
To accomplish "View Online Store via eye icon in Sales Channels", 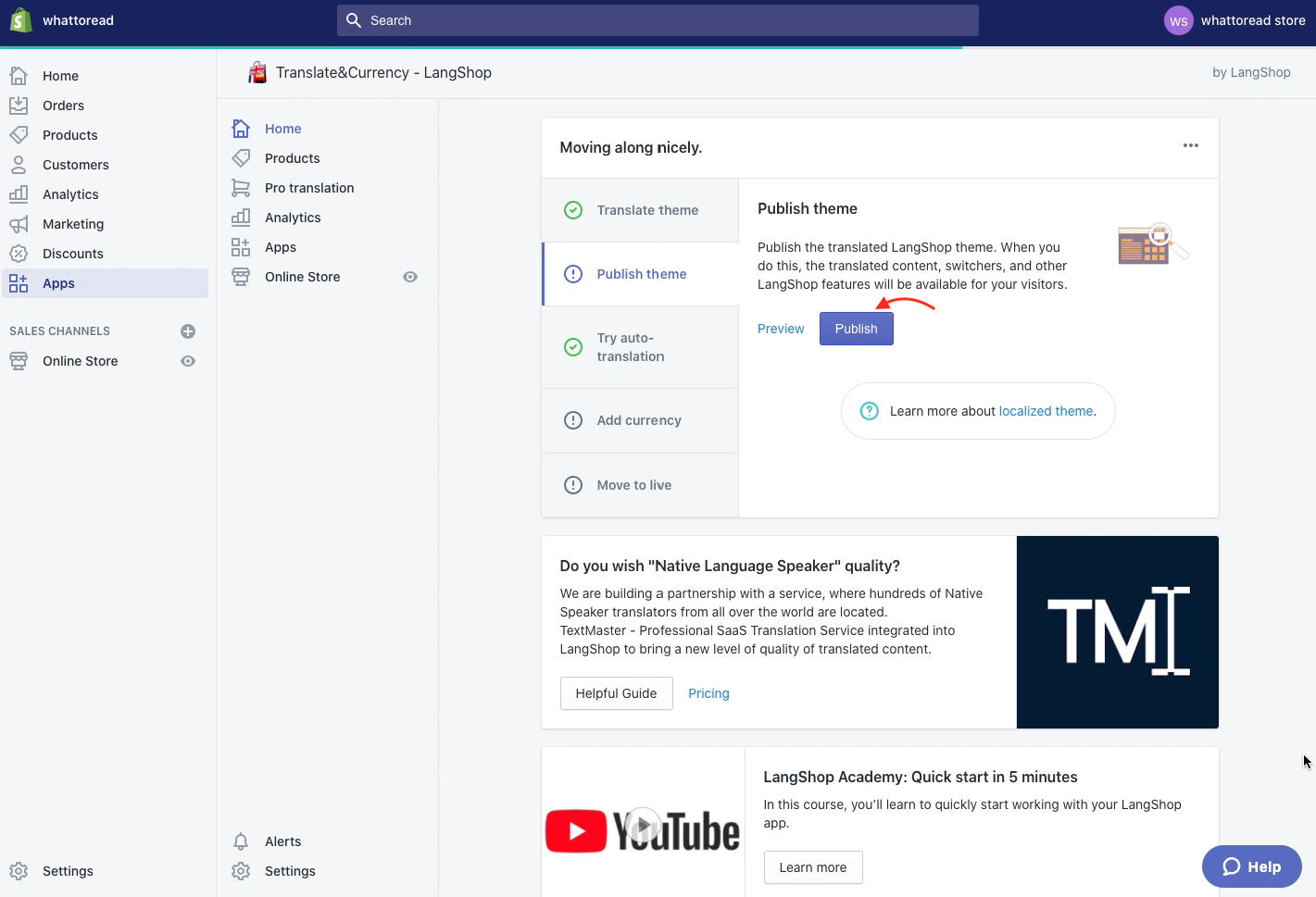I will pyautogui.click(x=188, y=361).
